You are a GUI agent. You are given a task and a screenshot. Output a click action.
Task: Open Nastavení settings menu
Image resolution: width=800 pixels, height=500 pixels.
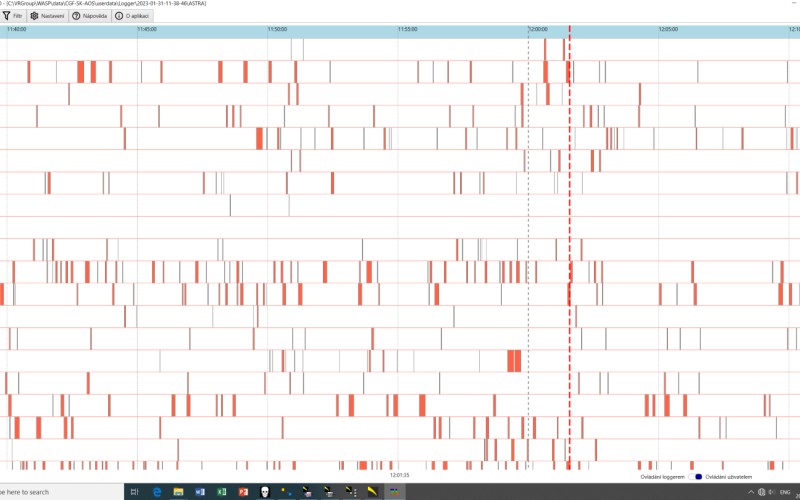pyautogui.click(x=48, y=16)
